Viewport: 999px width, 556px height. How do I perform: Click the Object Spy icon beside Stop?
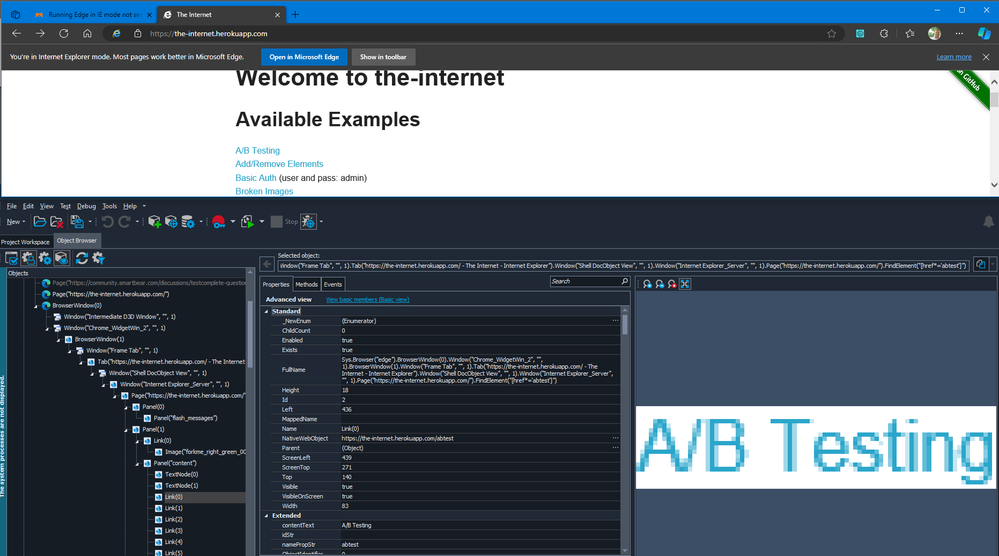[x=308, y=221]
